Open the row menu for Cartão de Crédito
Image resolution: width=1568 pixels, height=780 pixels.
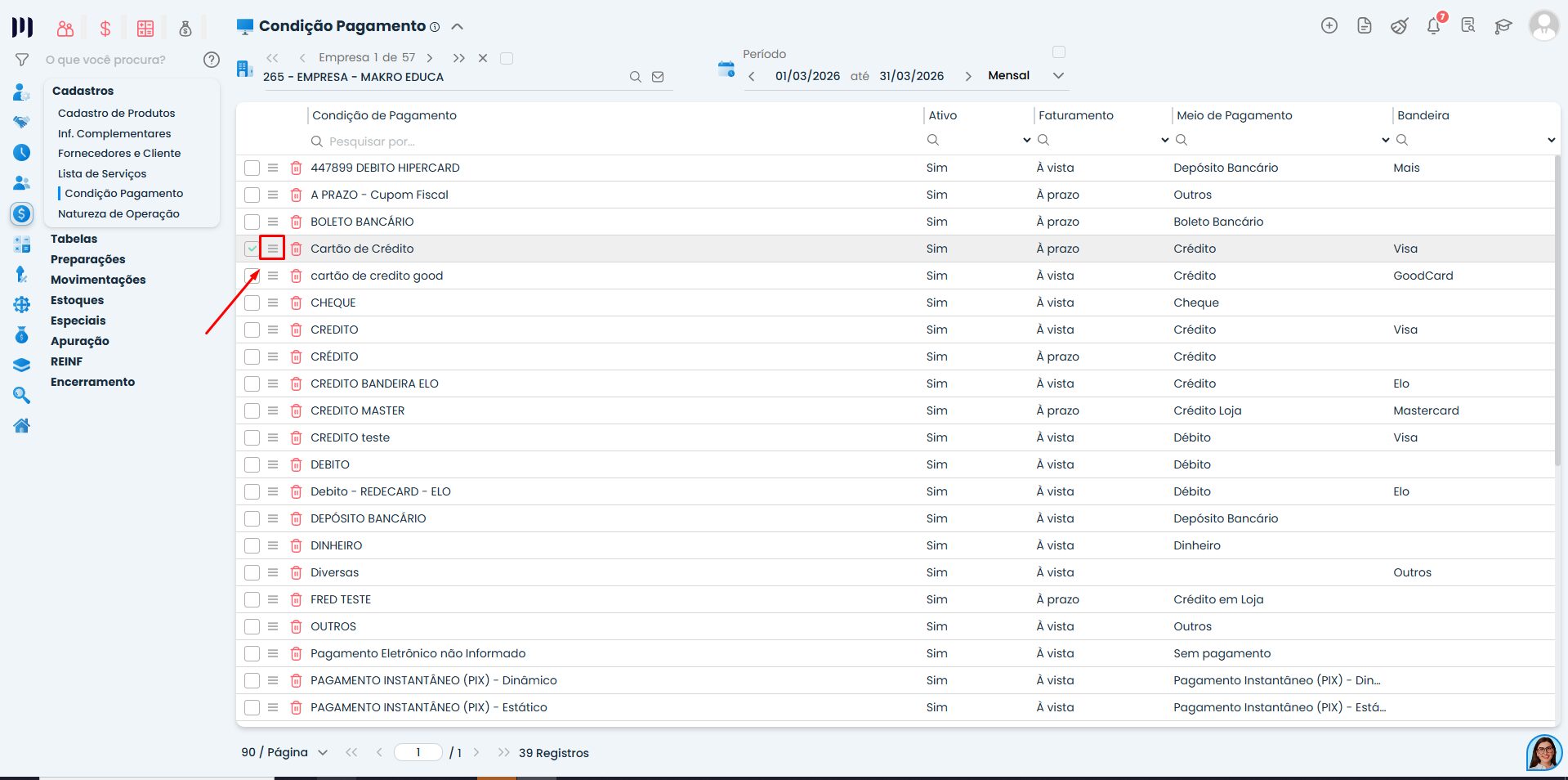(273, 249)
